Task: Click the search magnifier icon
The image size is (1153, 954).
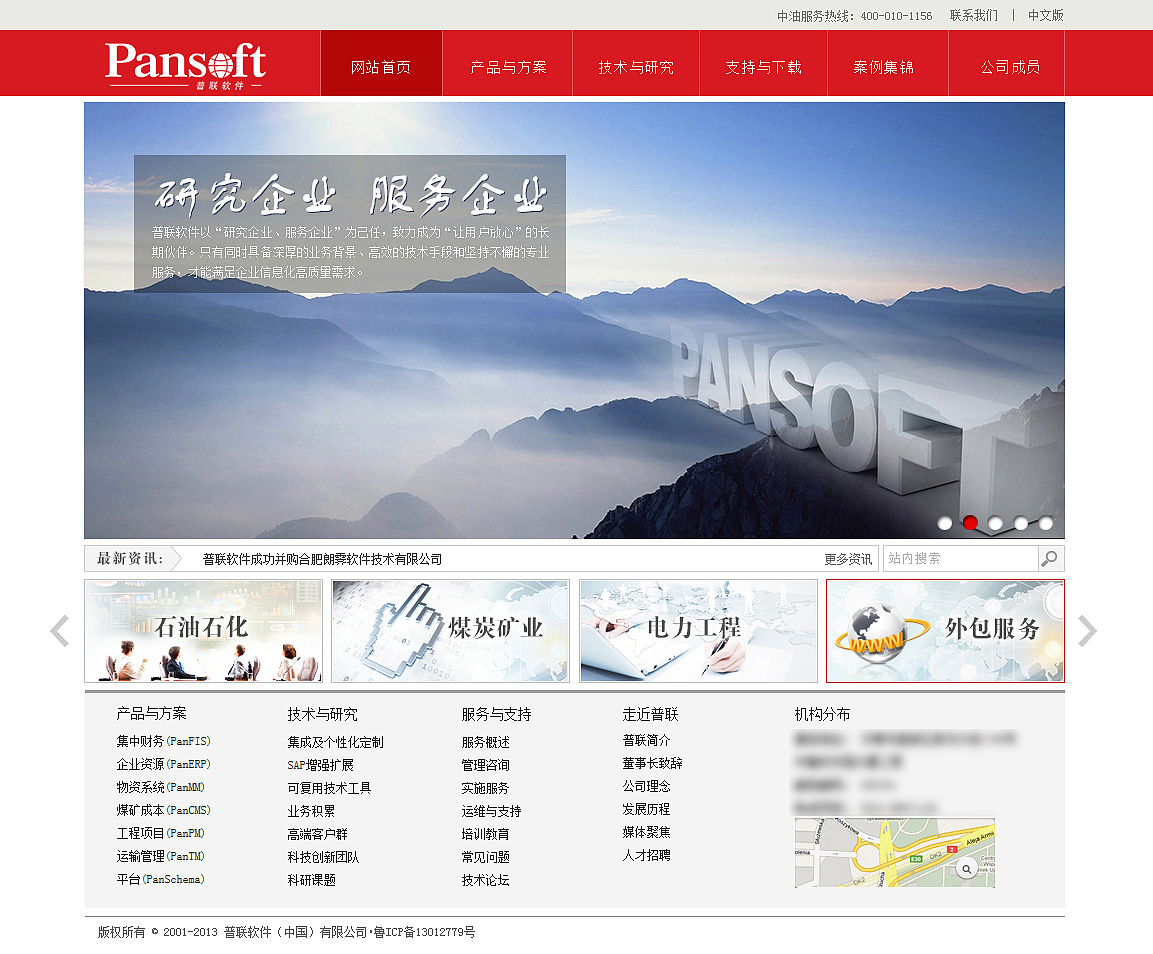Action: [x=1050, y=558]
